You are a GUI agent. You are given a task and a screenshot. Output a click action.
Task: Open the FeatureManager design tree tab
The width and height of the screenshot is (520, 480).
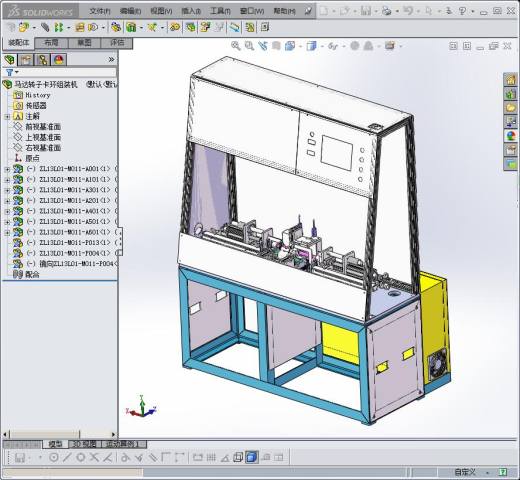coord(10,60)
